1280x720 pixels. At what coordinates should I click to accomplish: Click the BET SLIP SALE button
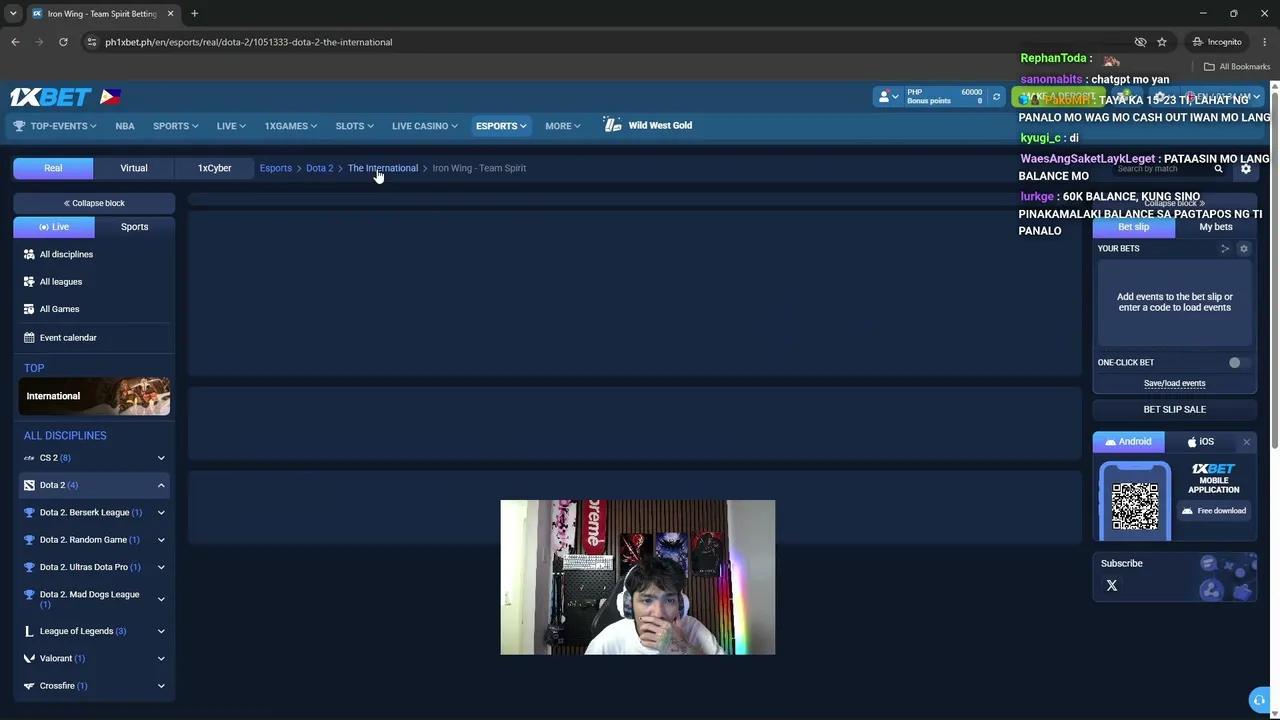[x=1174, y=410]
